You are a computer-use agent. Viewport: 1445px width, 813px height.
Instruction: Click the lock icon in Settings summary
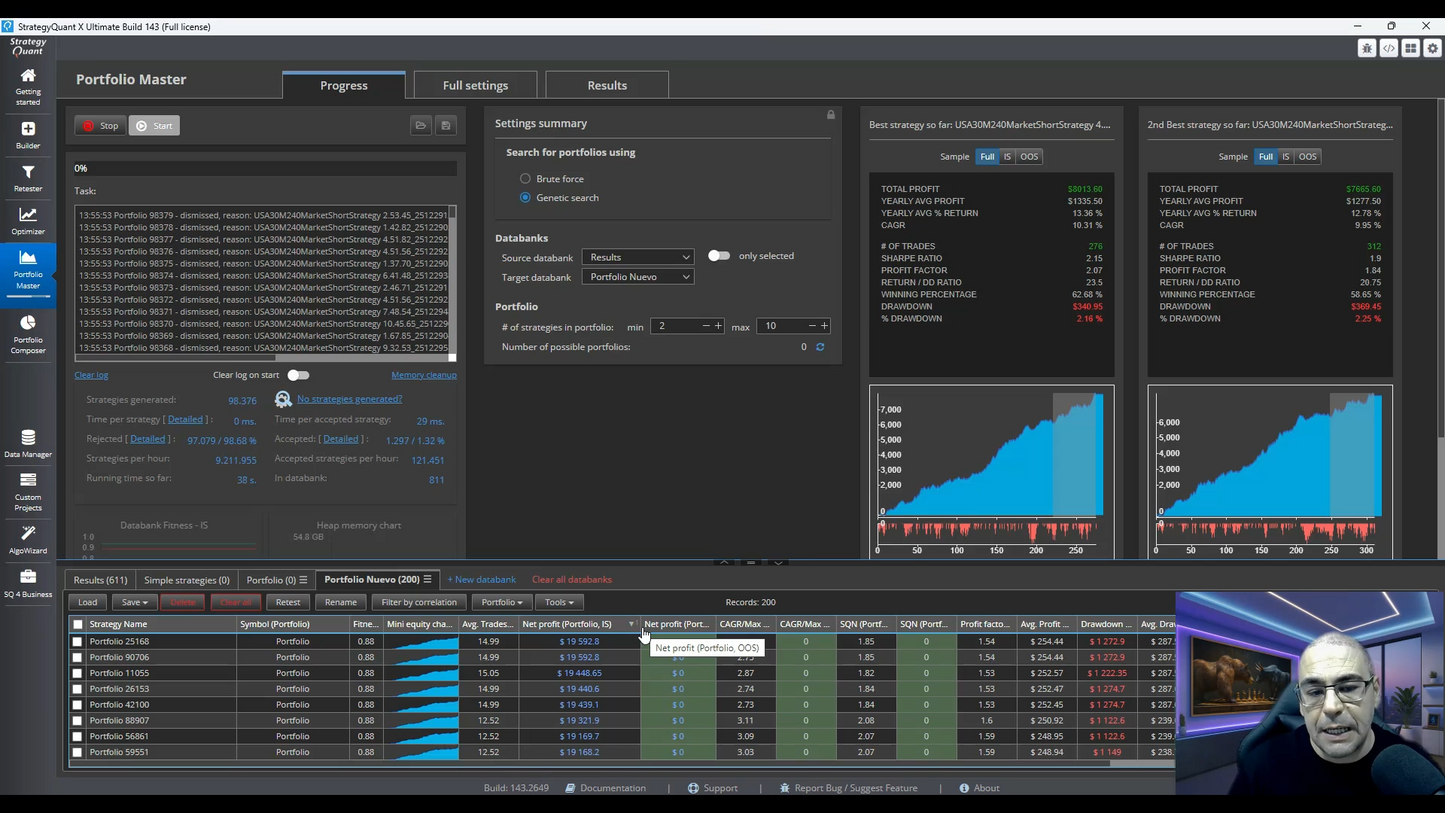point(830,115)
